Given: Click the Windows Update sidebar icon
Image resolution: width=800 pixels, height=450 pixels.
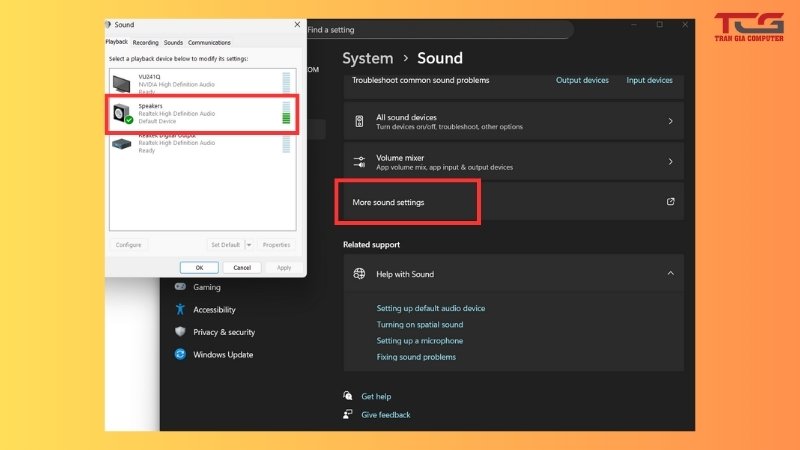Looking at the screenshot, I should click(180, 354).
